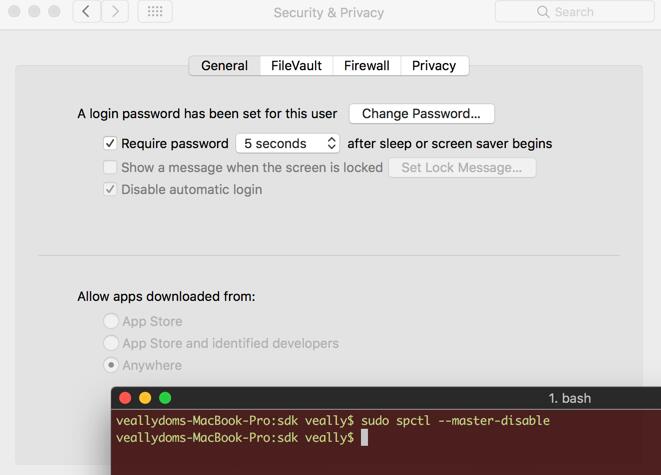
Task: Click the 1. bash terminal title
Action: tap(570, 398)
